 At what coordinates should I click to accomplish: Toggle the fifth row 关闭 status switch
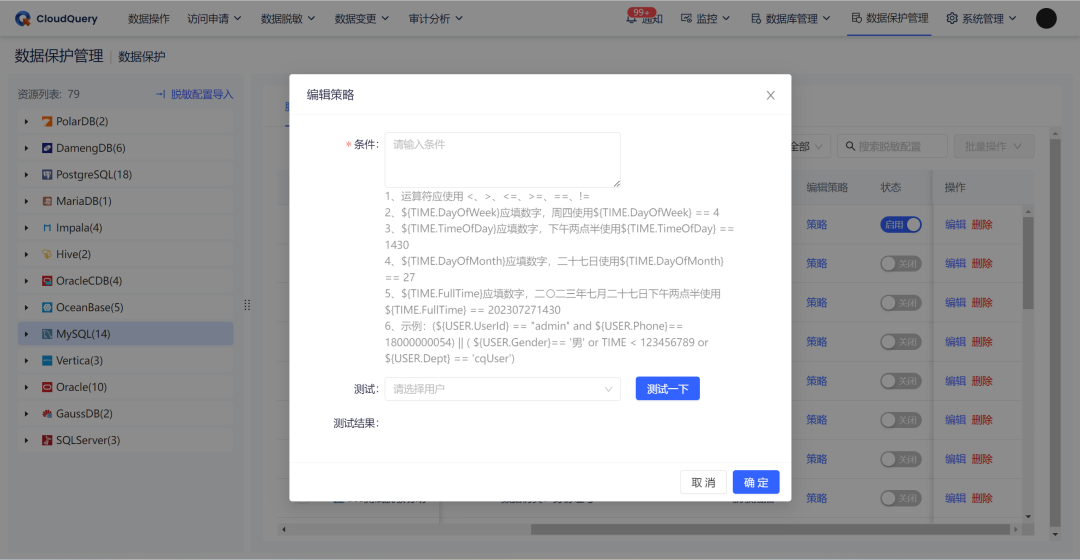(901, 381)
